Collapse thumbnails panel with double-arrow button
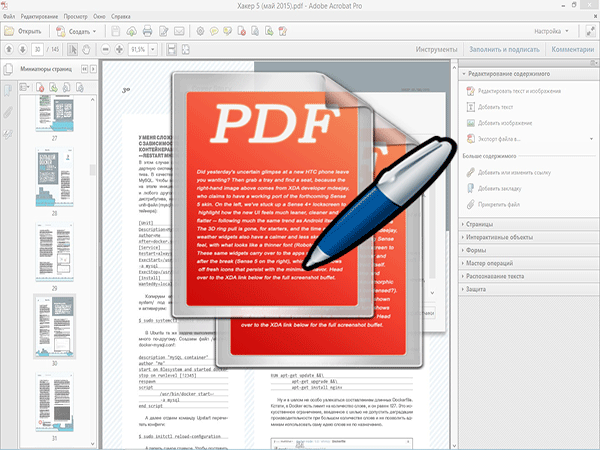This screenshot has width=600, height=450. (85, 69)
